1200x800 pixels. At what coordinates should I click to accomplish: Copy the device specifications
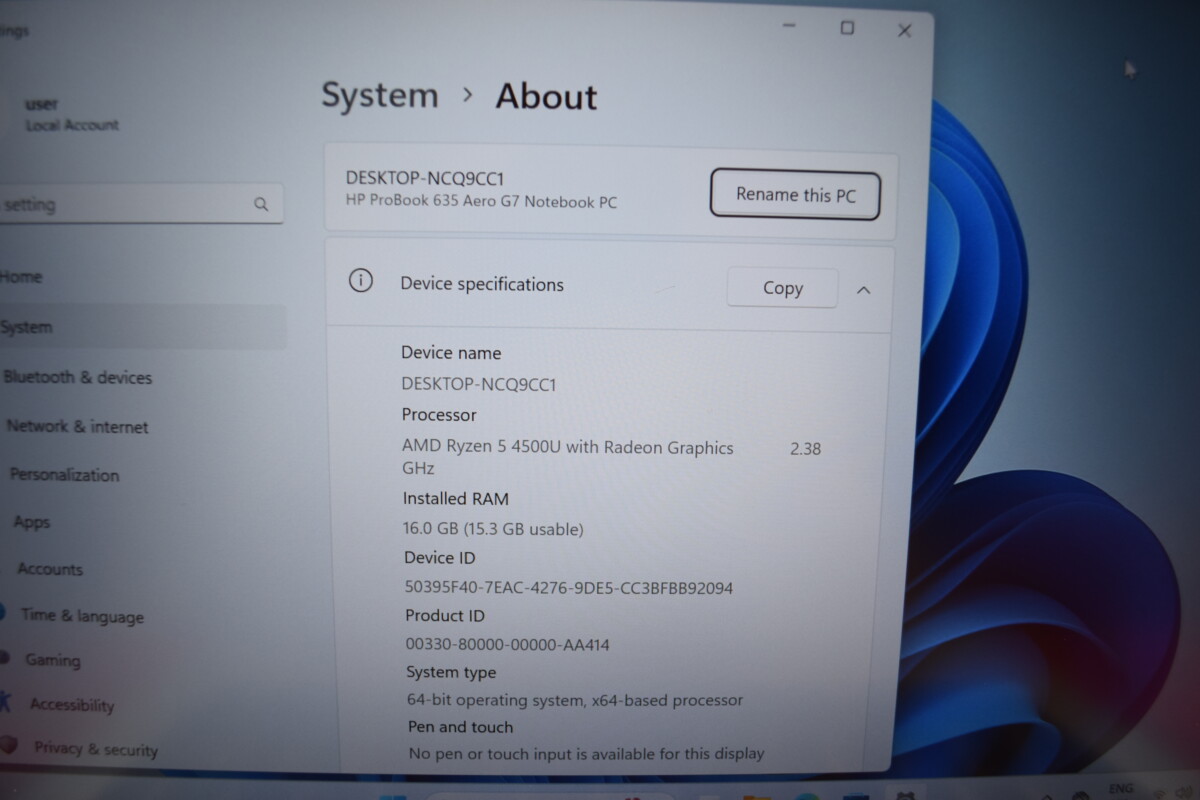pos(782,288)
